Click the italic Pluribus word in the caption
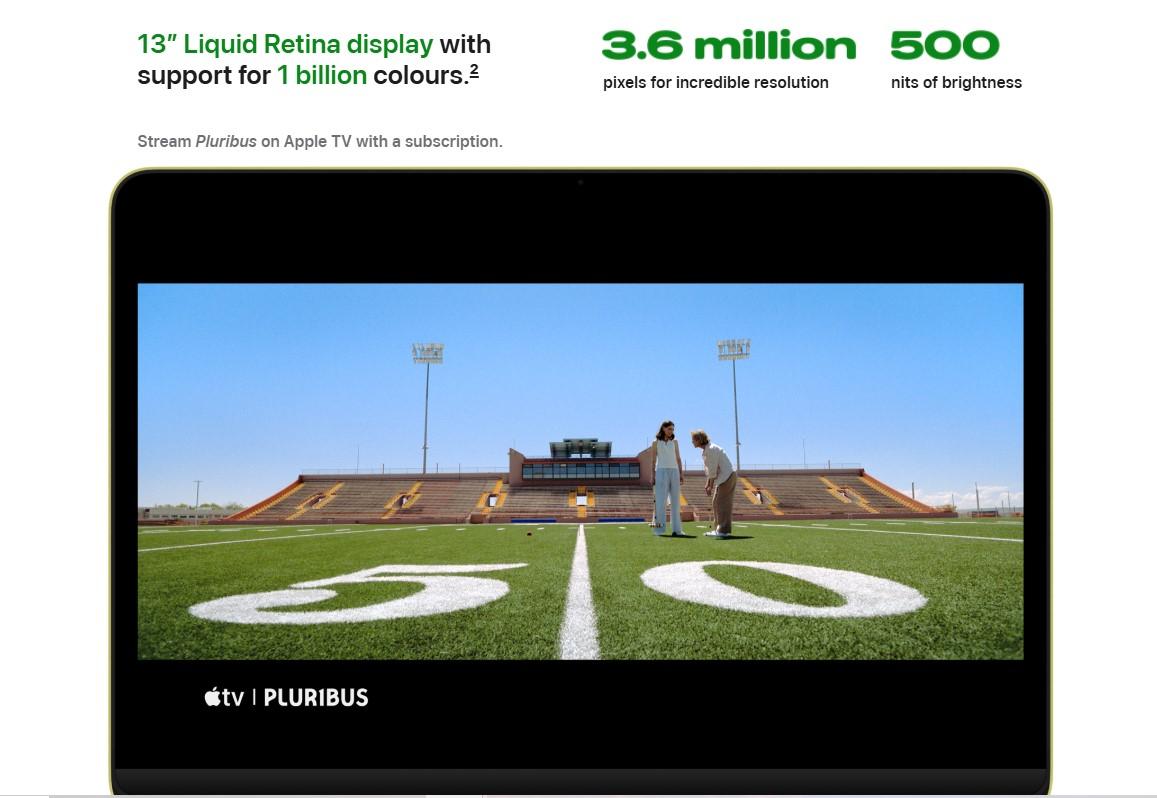Image resolution: width=1157 pixels, height=798 pixels. [226, 141]
